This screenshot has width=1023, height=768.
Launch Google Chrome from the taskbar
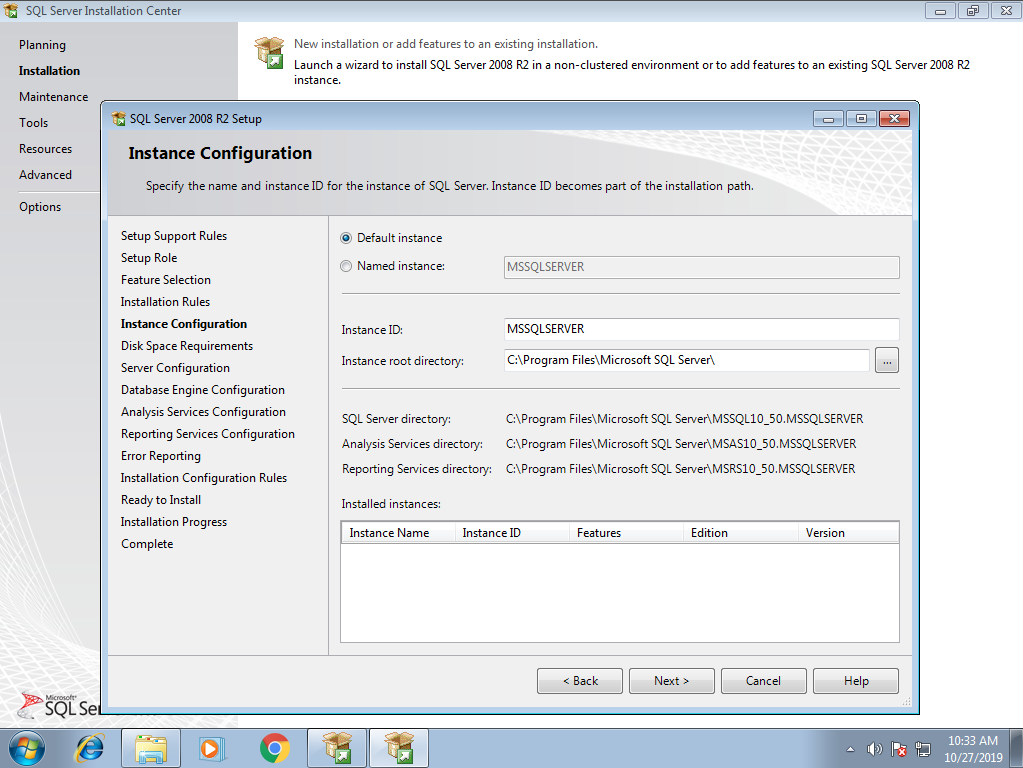tap(274, 748)
